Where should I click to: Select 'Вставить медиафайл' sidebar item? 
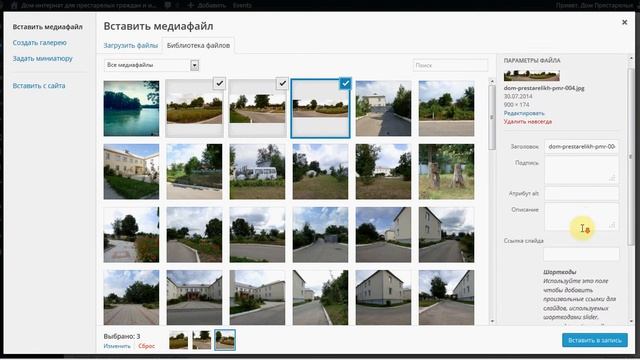(x=47, y=27)
